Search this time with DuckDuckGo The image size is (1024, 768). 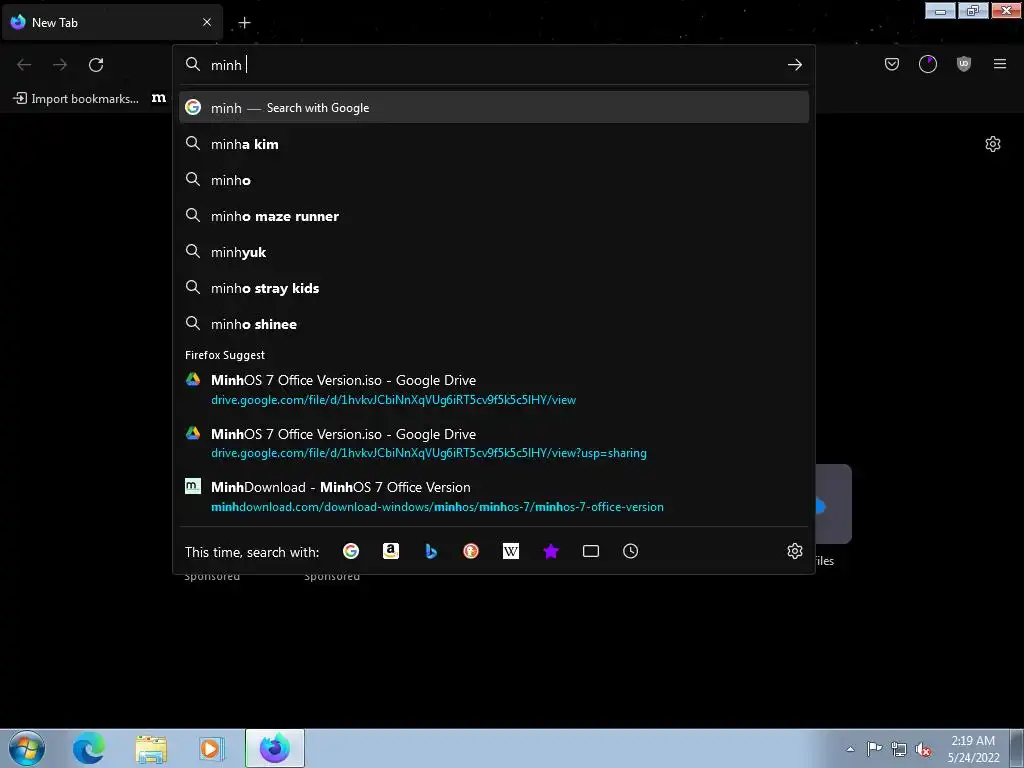coord(471,551)
